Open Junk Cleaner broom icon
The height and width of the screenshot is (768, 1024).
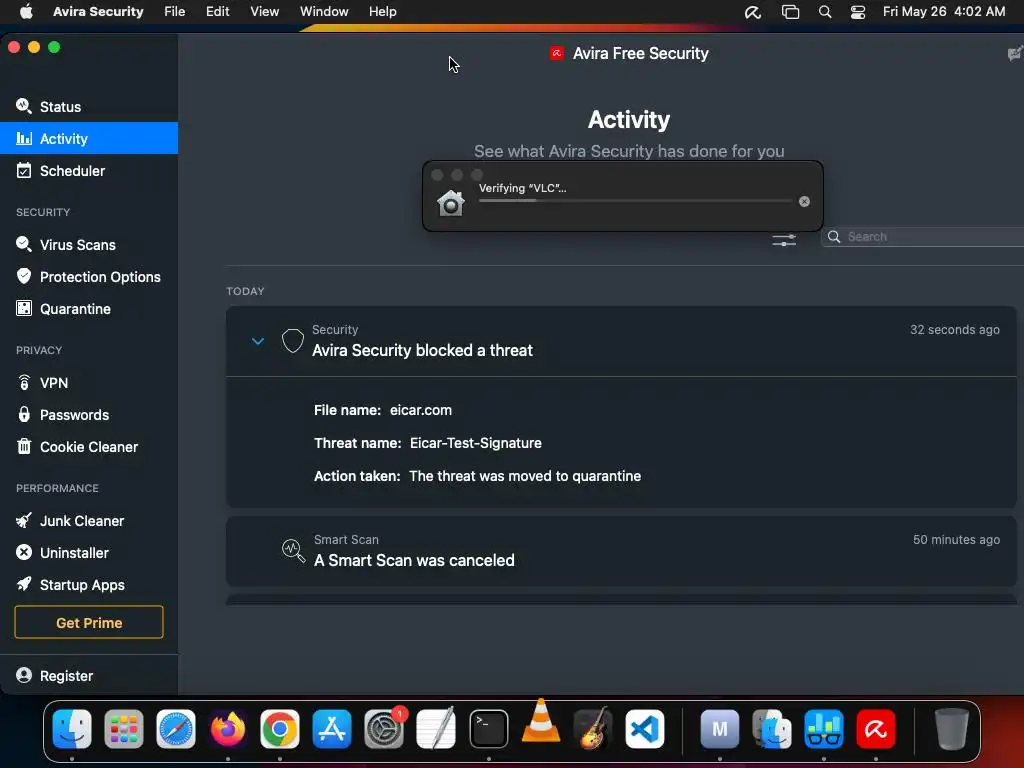pos(24,520)
